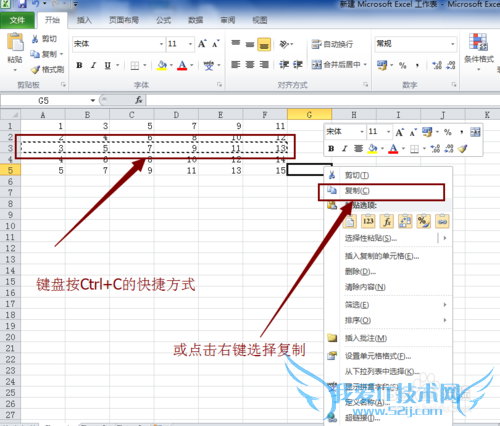Screen dimensions: 500x426
Task: Align text left in ribbon
Action: click(236, 65)
